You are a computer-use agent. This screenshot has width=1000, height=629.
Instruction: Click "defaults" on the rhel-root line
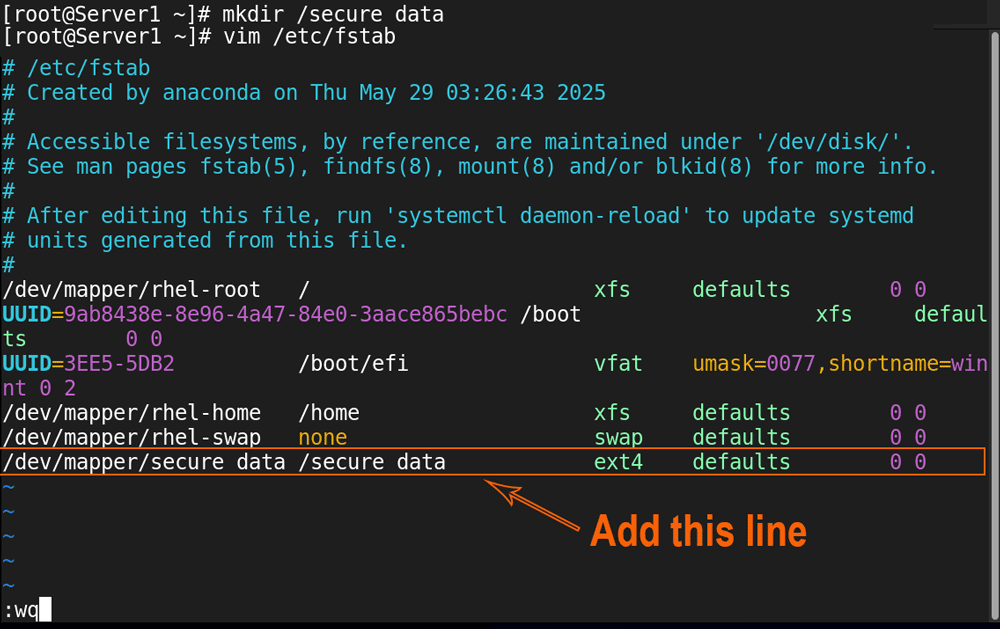click(741, 290)
